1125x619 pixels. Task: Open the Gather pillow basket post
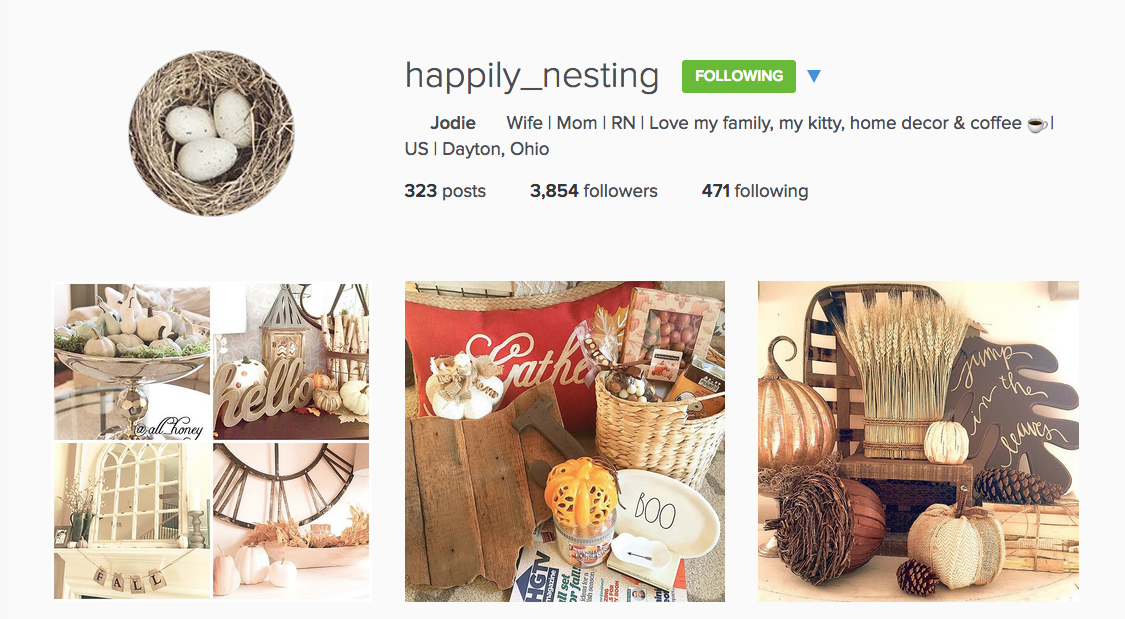[565, 441]
